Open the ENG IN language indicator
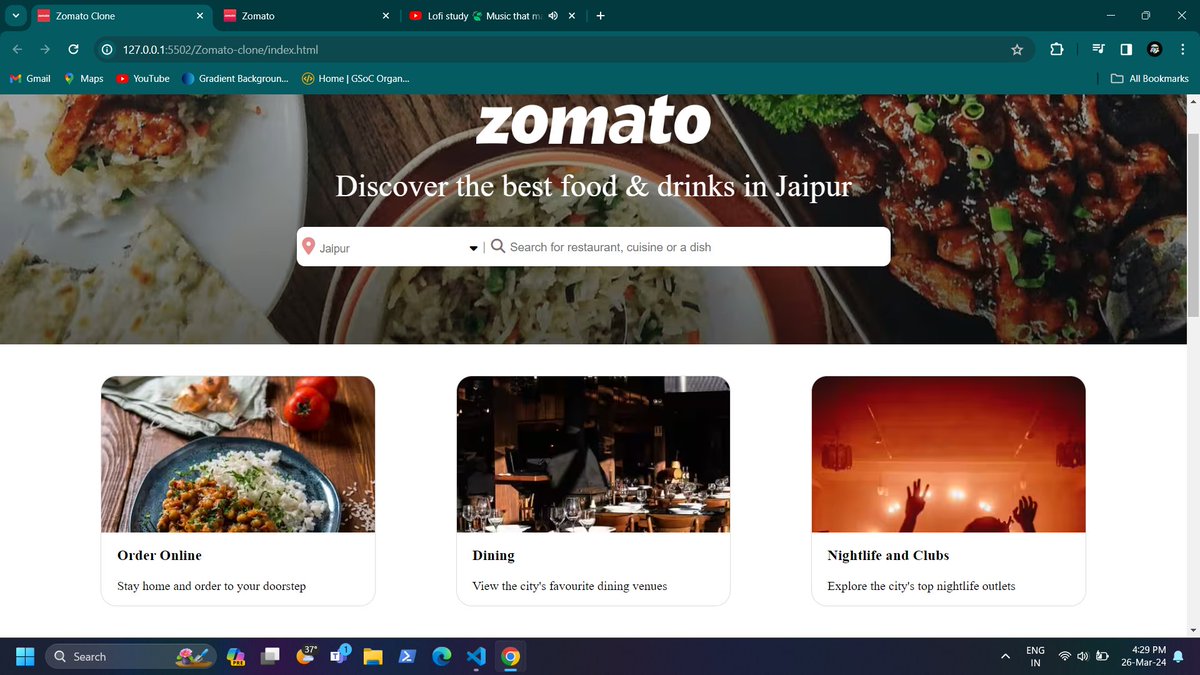The width and height of the screenshot is (1200, 675). [x=1036, y=656]
